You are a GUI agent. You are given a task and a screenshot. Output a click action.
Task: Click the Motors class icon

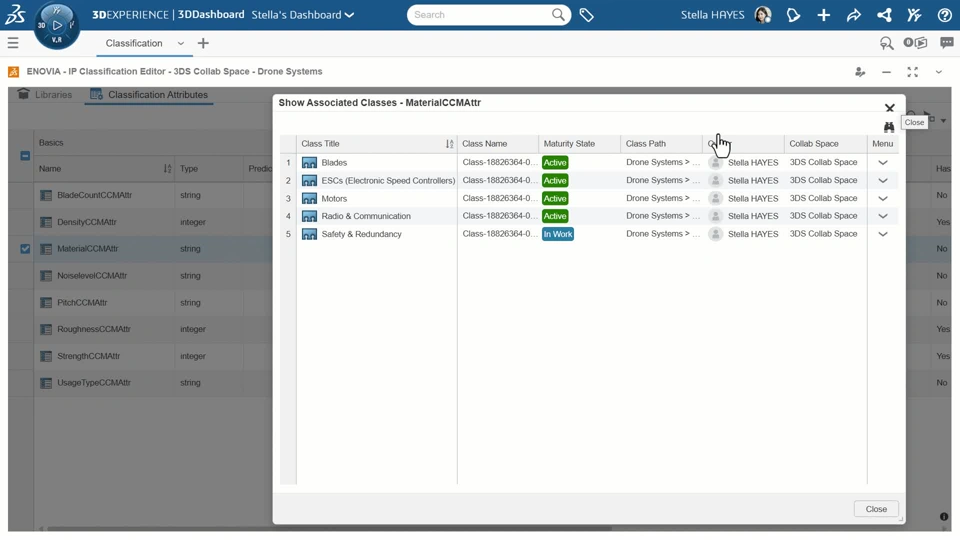(x=309, y=198)
